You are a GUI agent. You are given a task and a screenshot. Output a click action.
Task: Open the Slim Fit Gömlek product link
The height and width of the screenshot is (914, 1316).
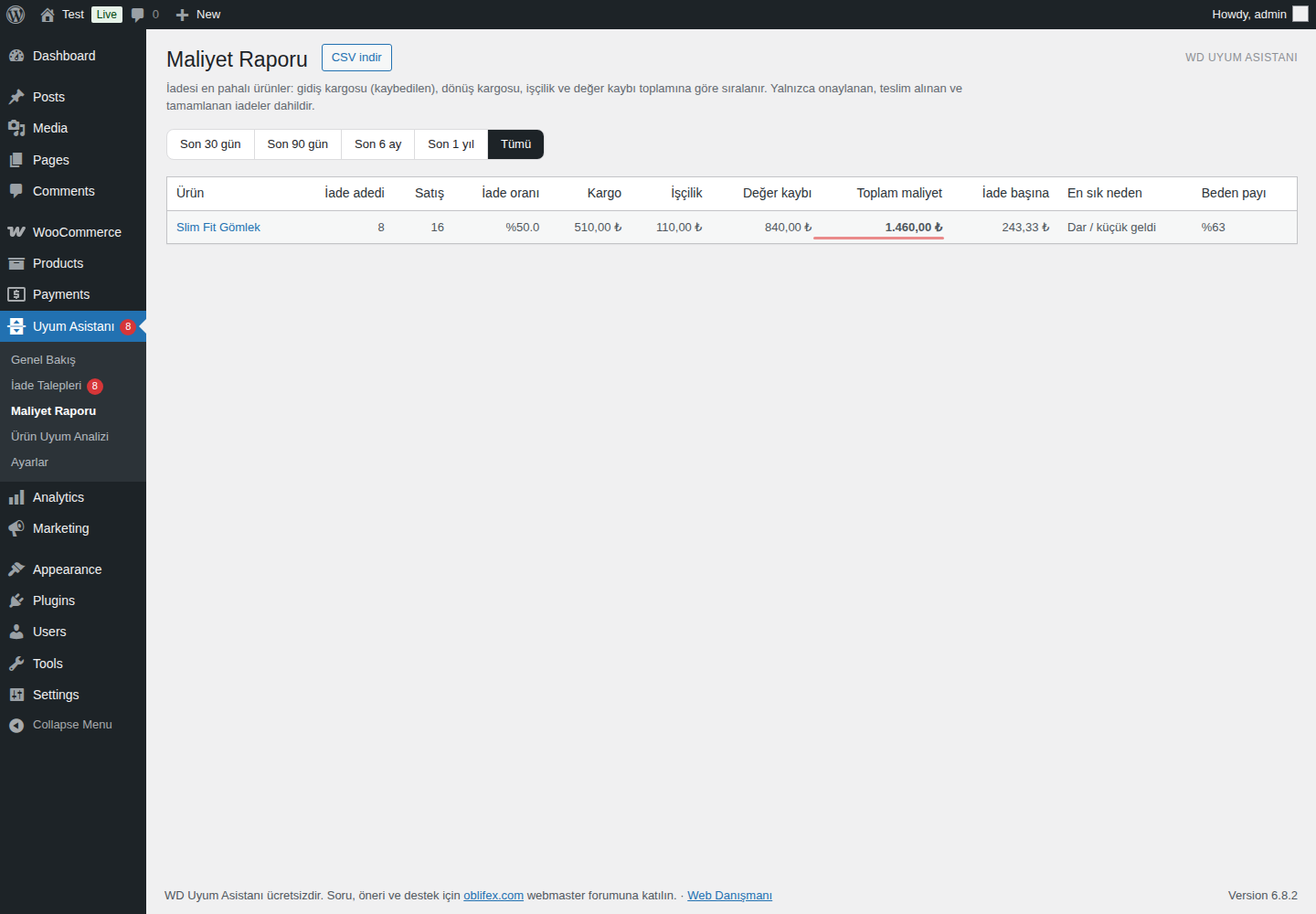coord(218,228)
